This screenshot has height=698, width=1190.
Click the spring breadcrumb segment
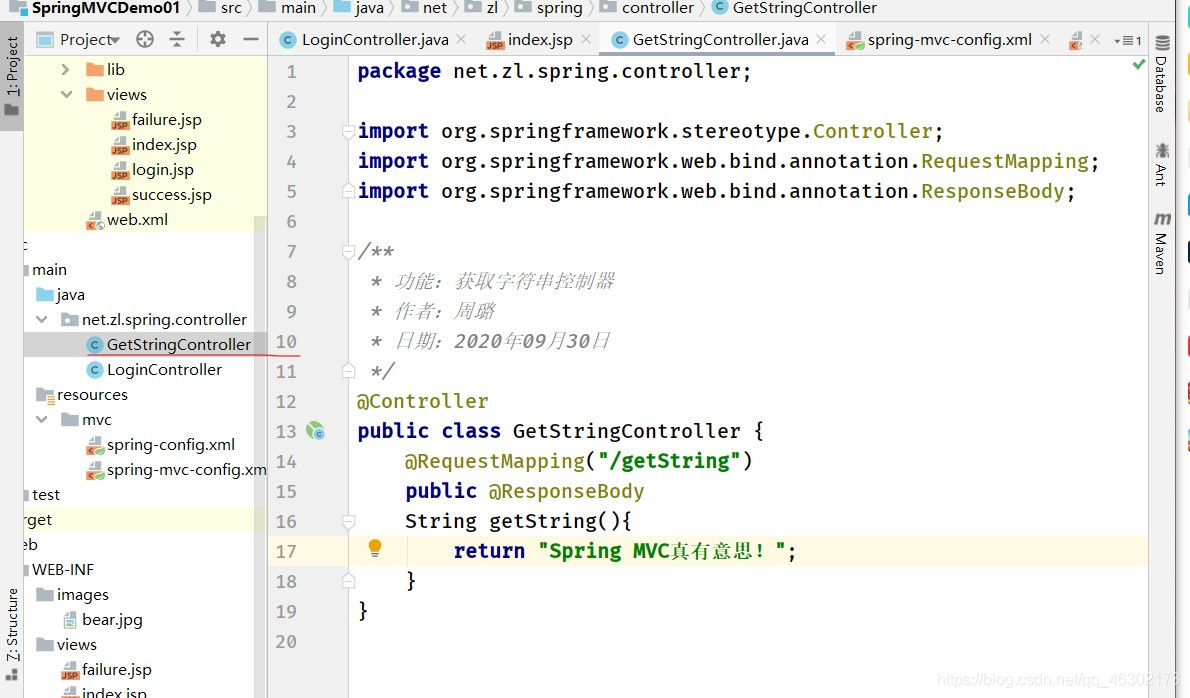click(x=549, y=8)
